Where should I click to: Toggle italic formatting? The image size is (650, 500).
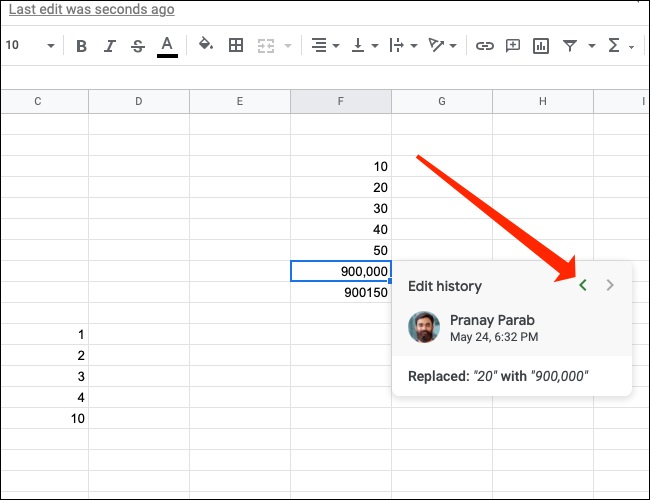point(110,46)
